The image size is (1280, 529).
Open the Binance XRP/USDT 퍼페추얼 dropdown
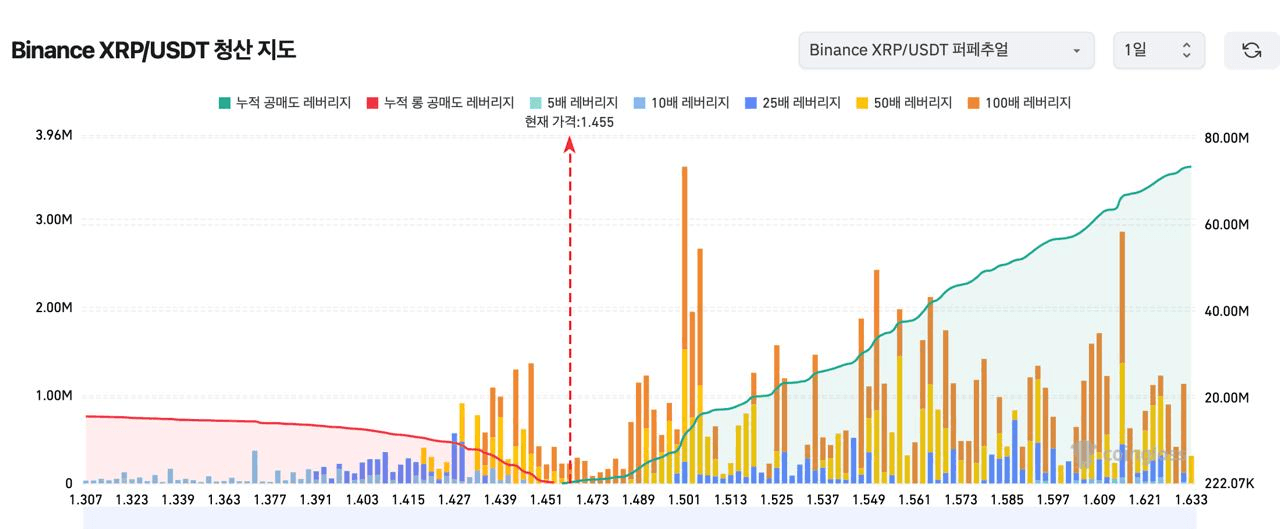(x=946, y=50)
